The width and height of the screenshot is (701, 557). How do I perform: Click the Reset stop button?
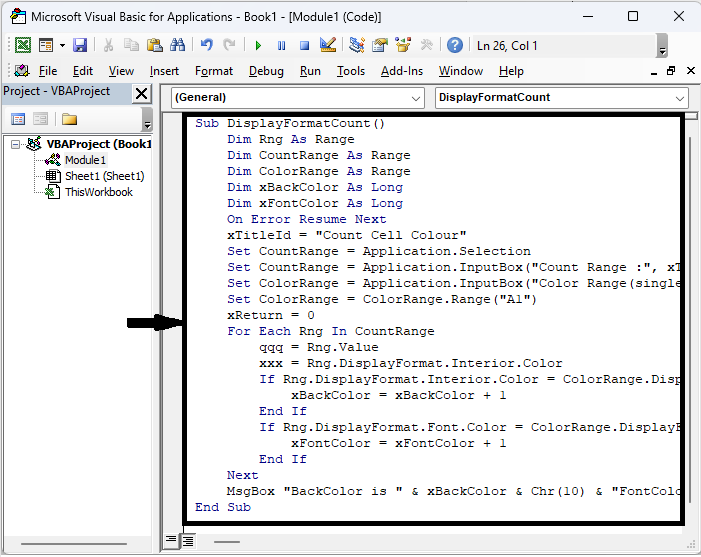[304, 46]
